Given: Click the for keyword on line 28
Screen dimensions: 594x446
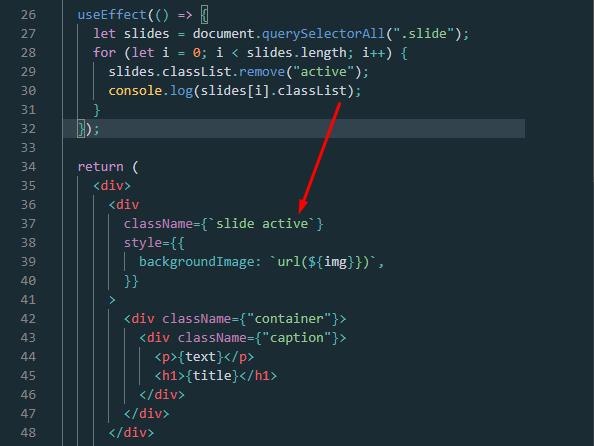Looking at the screenshot, I should [x=104, y=53].
